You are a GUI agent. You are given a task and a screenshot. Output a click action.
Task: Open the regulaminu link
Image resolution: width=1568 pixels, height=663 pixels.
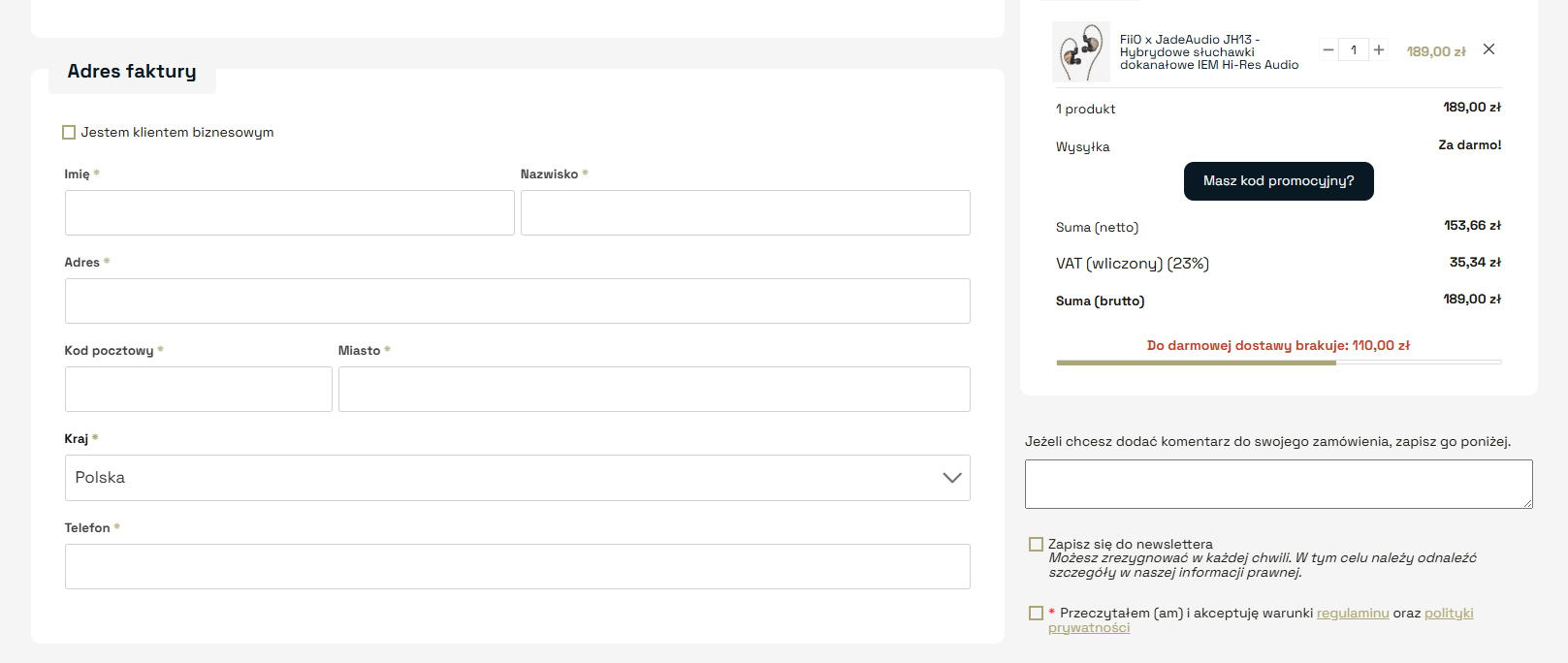pos(1352,614)
